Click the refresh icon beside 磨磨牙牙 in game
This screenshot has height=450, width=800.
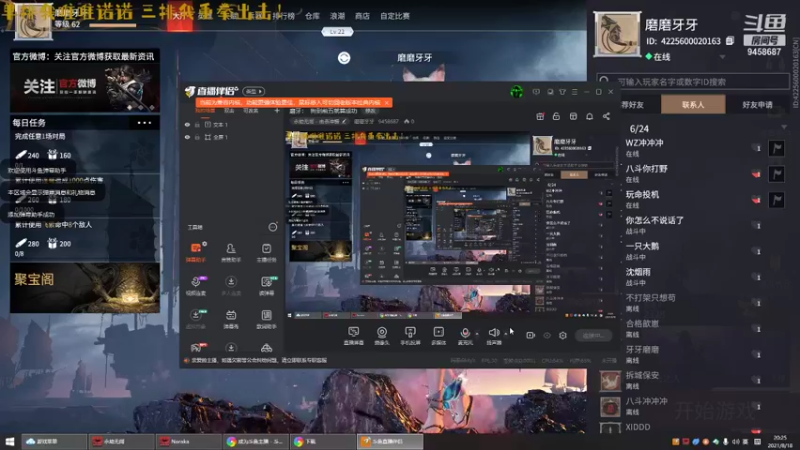click(x=344, y=58)
